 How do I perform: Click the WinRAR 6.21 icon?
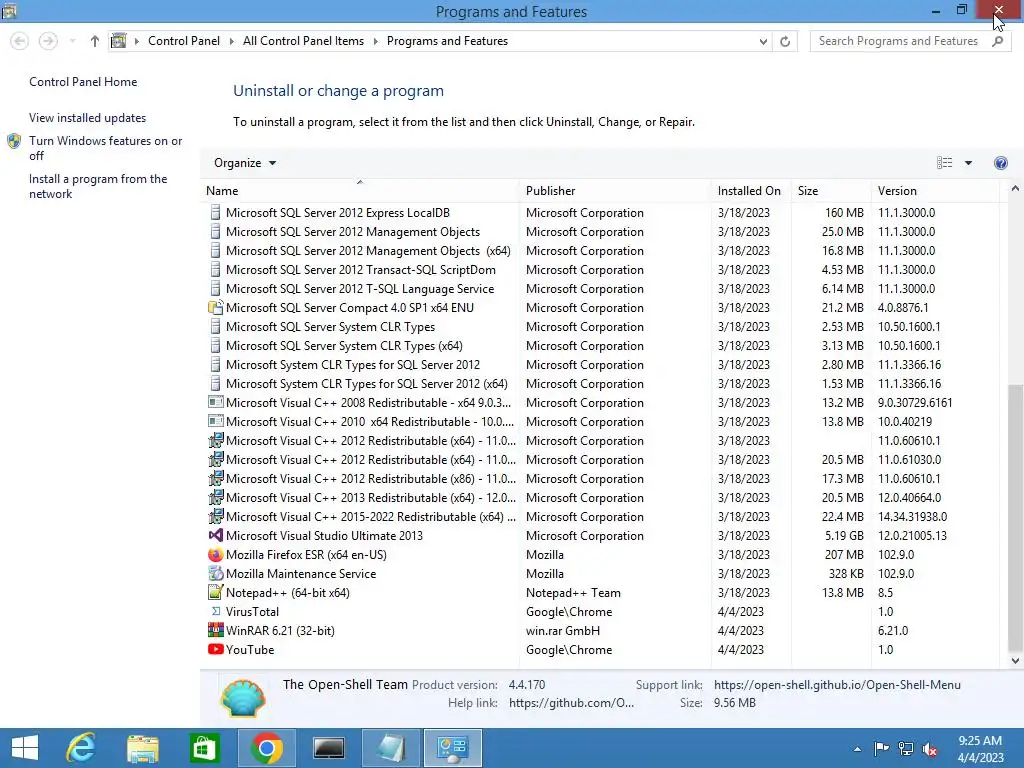coord(216,630)
